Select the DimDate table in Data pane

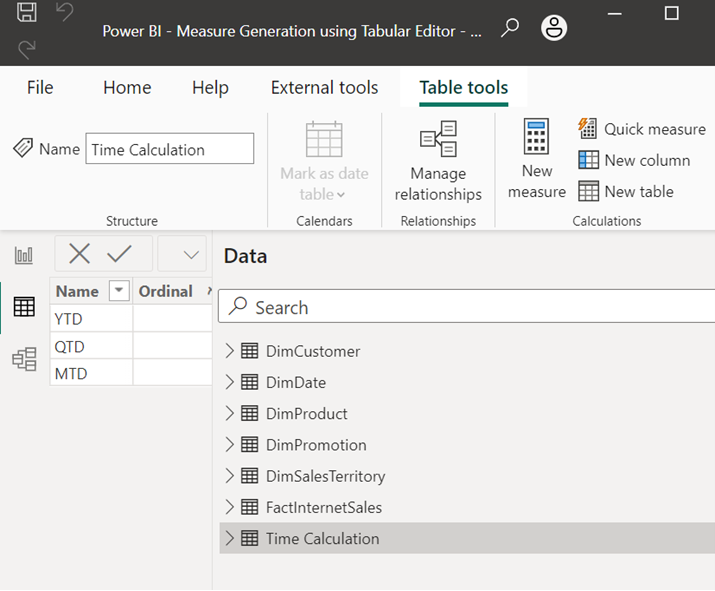295,382
